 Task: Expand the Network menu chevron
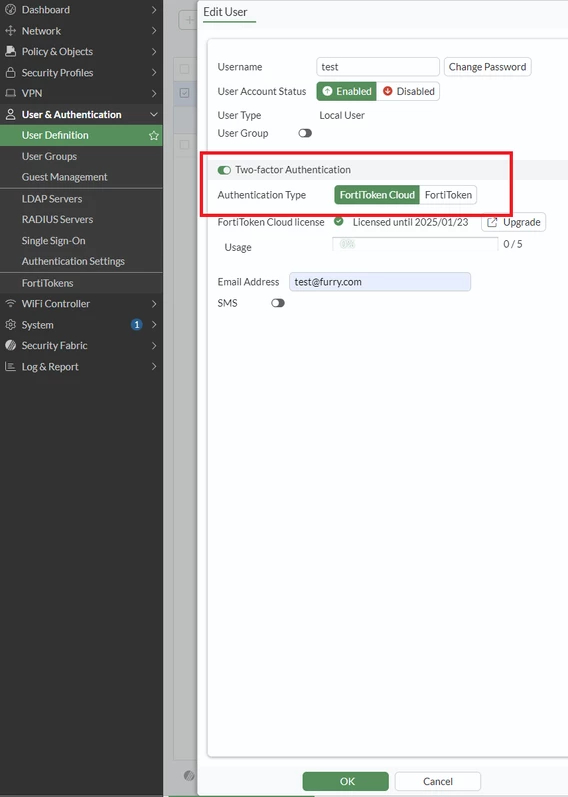[x=154, y=31]
